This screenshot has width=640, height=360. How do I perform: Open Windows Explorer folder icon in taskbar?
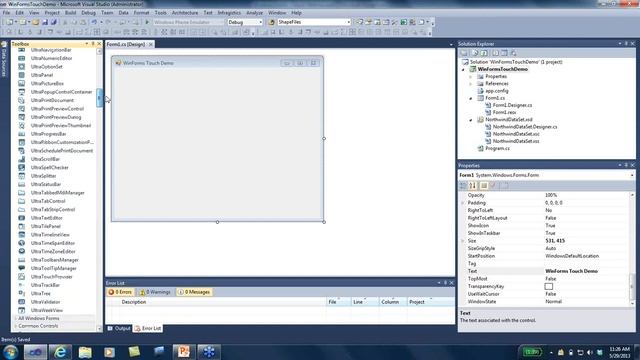click(x=85, y=352)
